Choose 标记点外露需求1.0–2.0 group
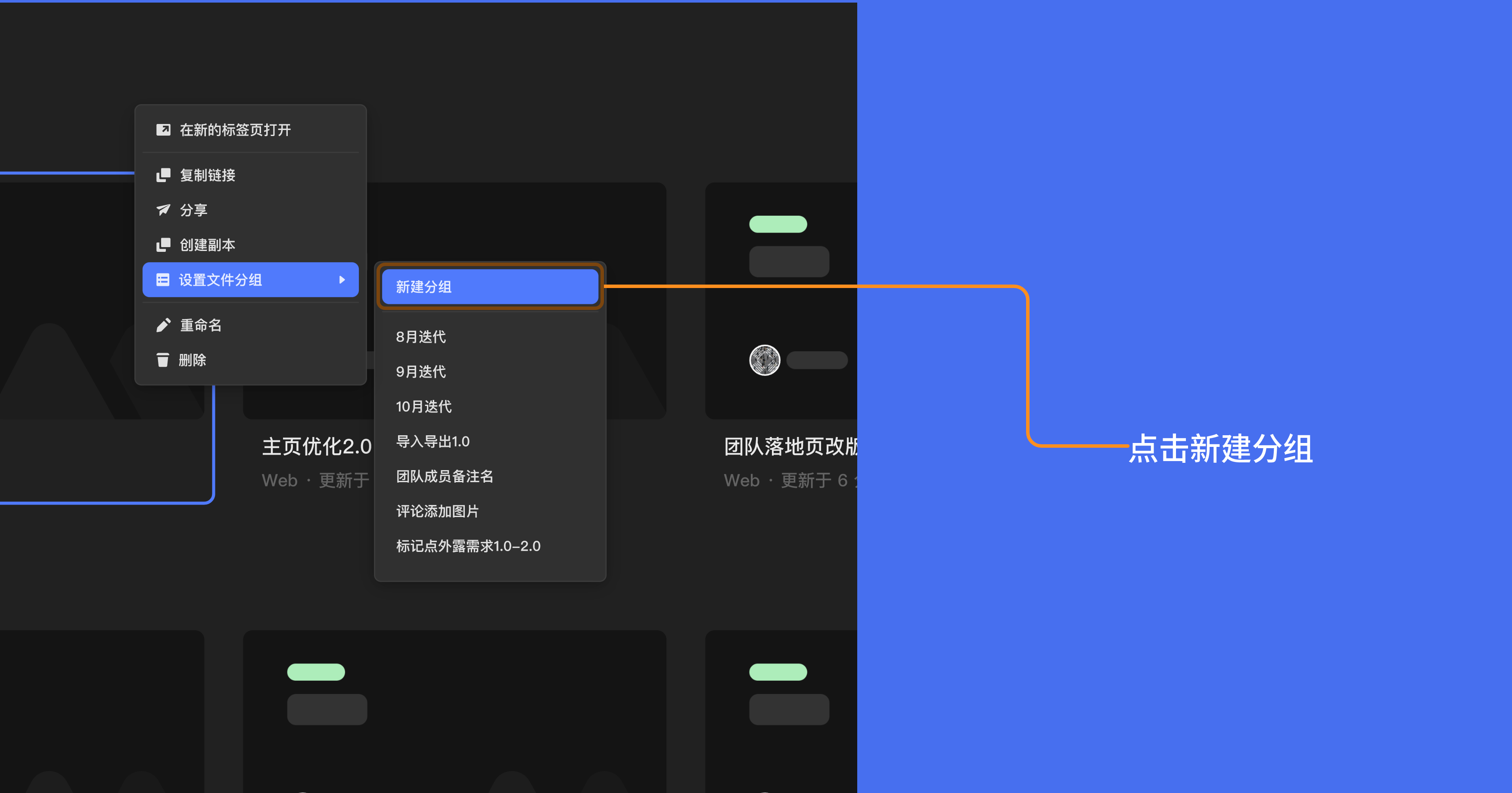 click(489, 546)
